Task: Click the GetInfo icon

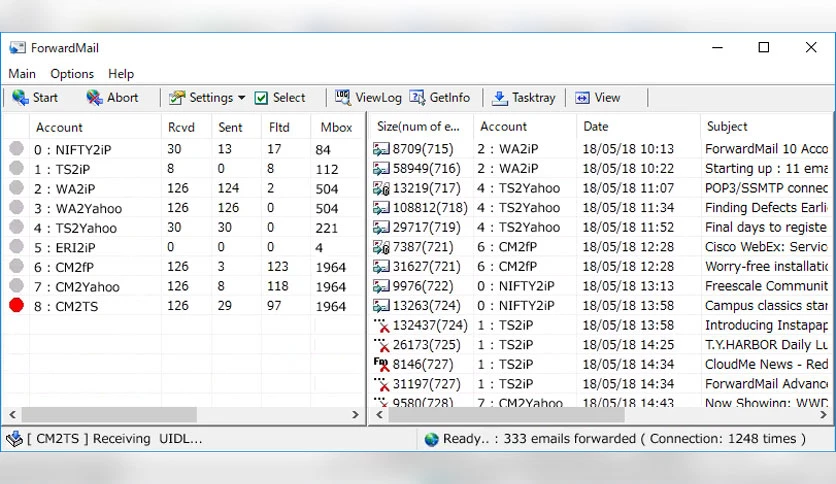Action: pos(417,97)
